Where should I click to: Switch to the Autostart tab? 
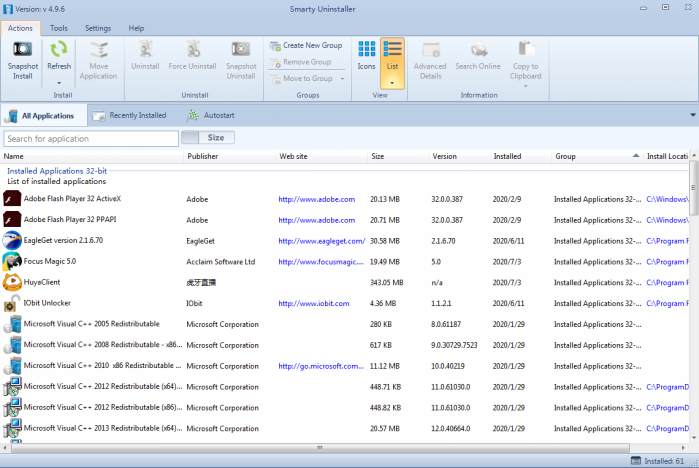coord(210,115)
